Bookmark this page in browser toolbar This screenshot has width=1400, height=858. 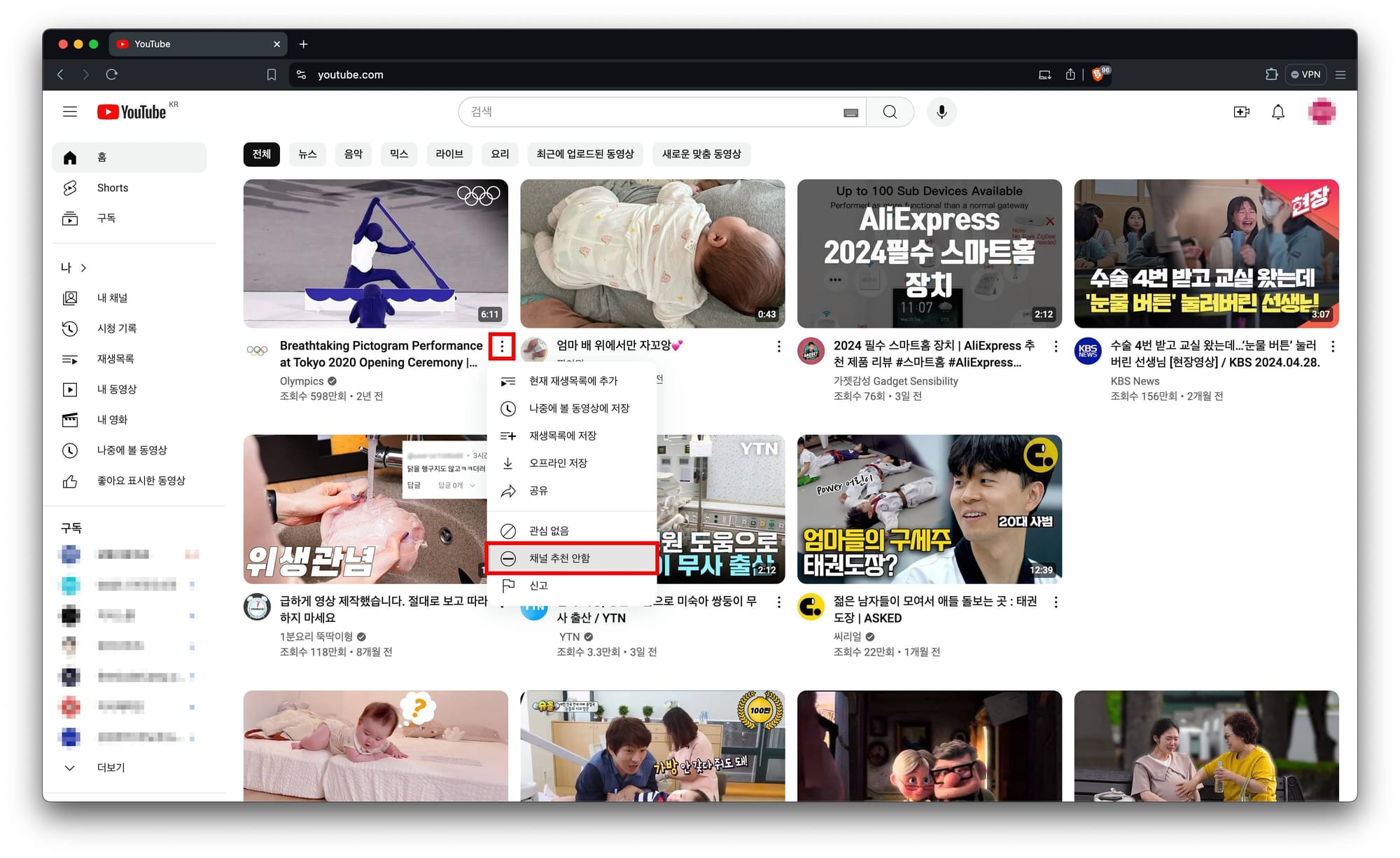[272, 74]
